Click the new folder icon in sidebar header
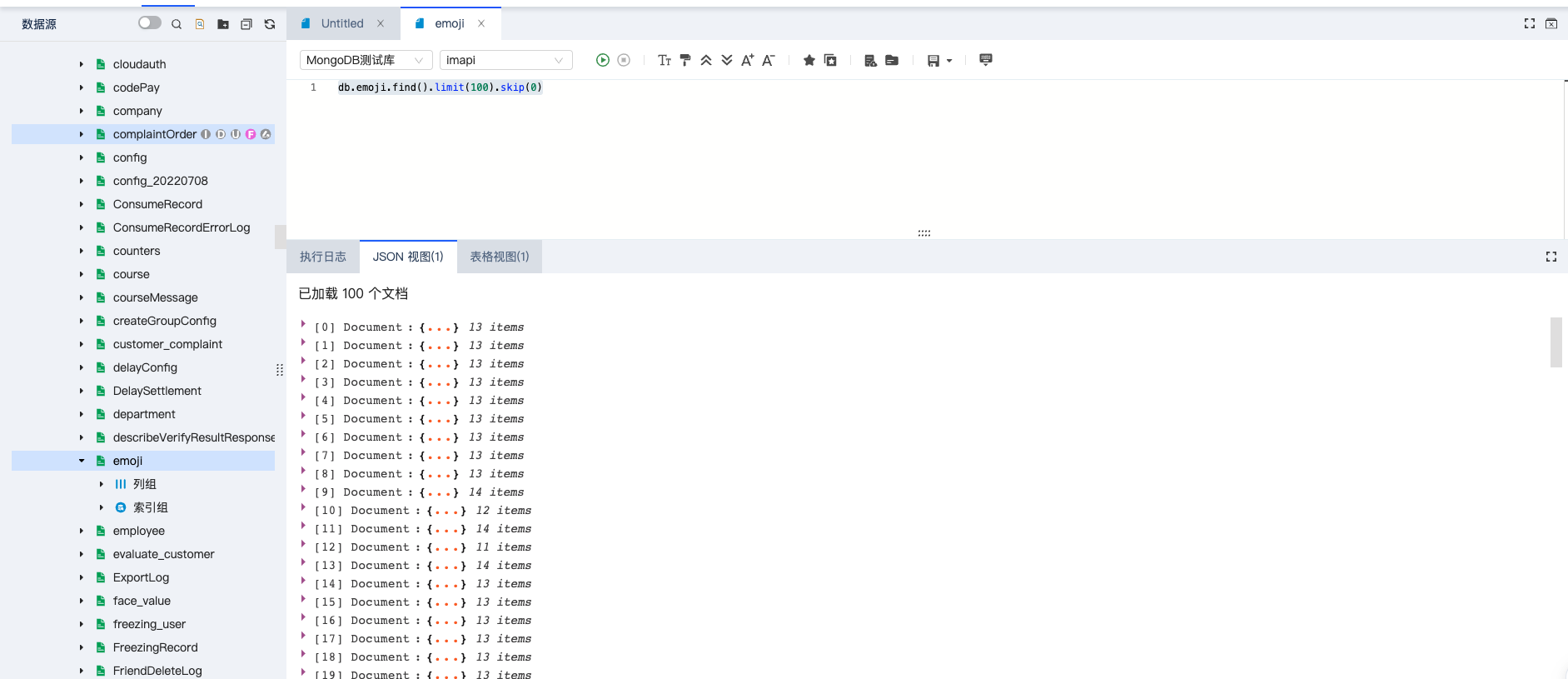 pos(223,24)
